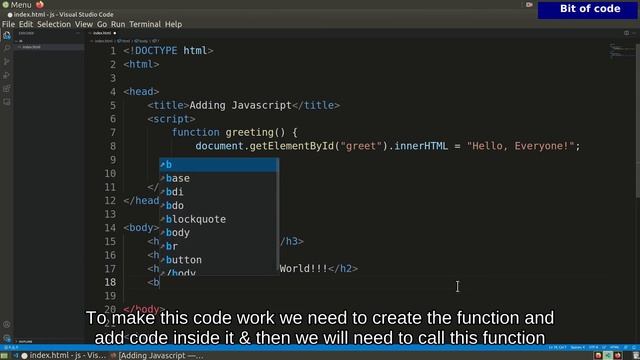Click line 8 getElementById code

click(291, 146)
